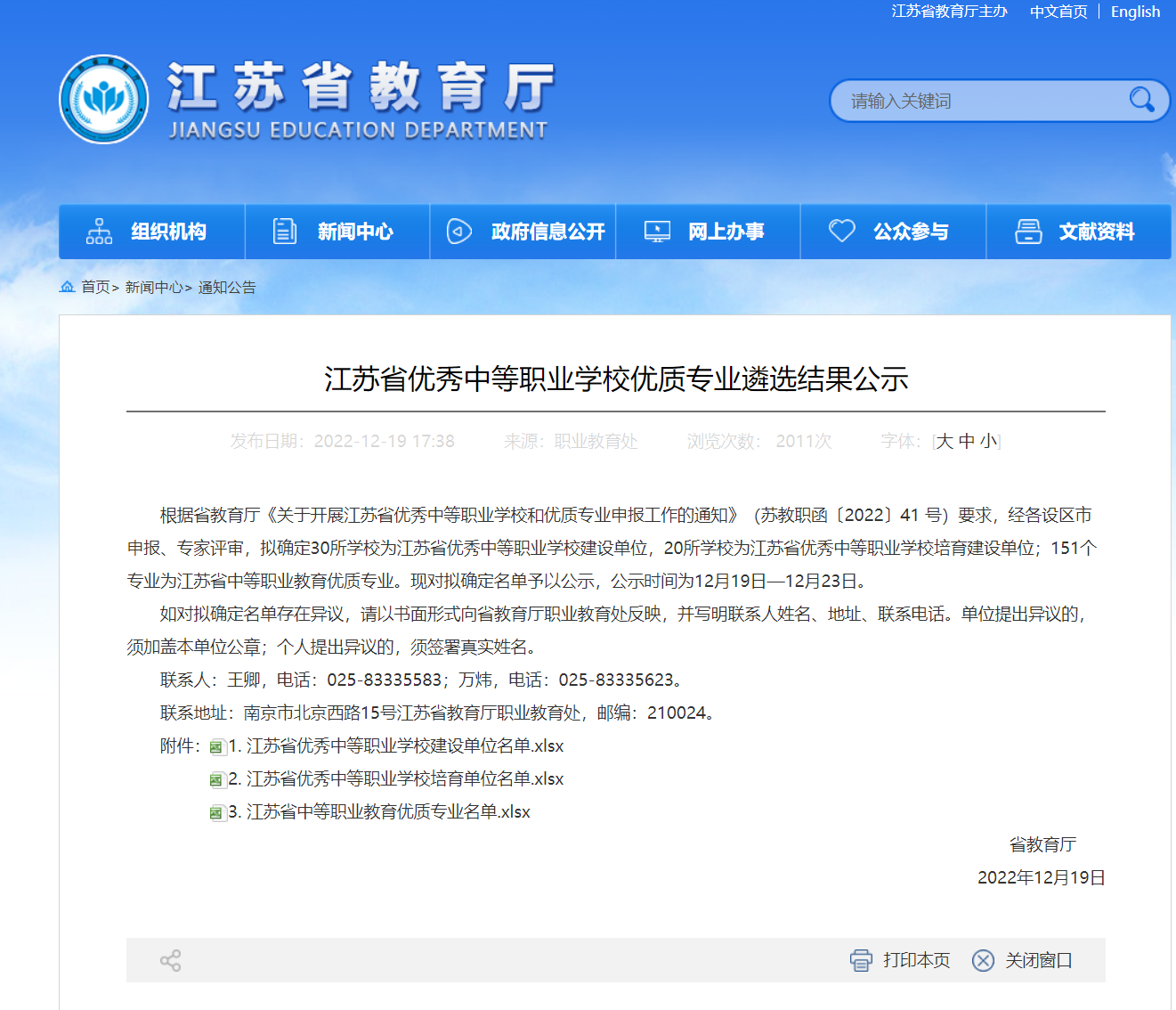Open the 新闻中心 navigation menu

[337, 232]
